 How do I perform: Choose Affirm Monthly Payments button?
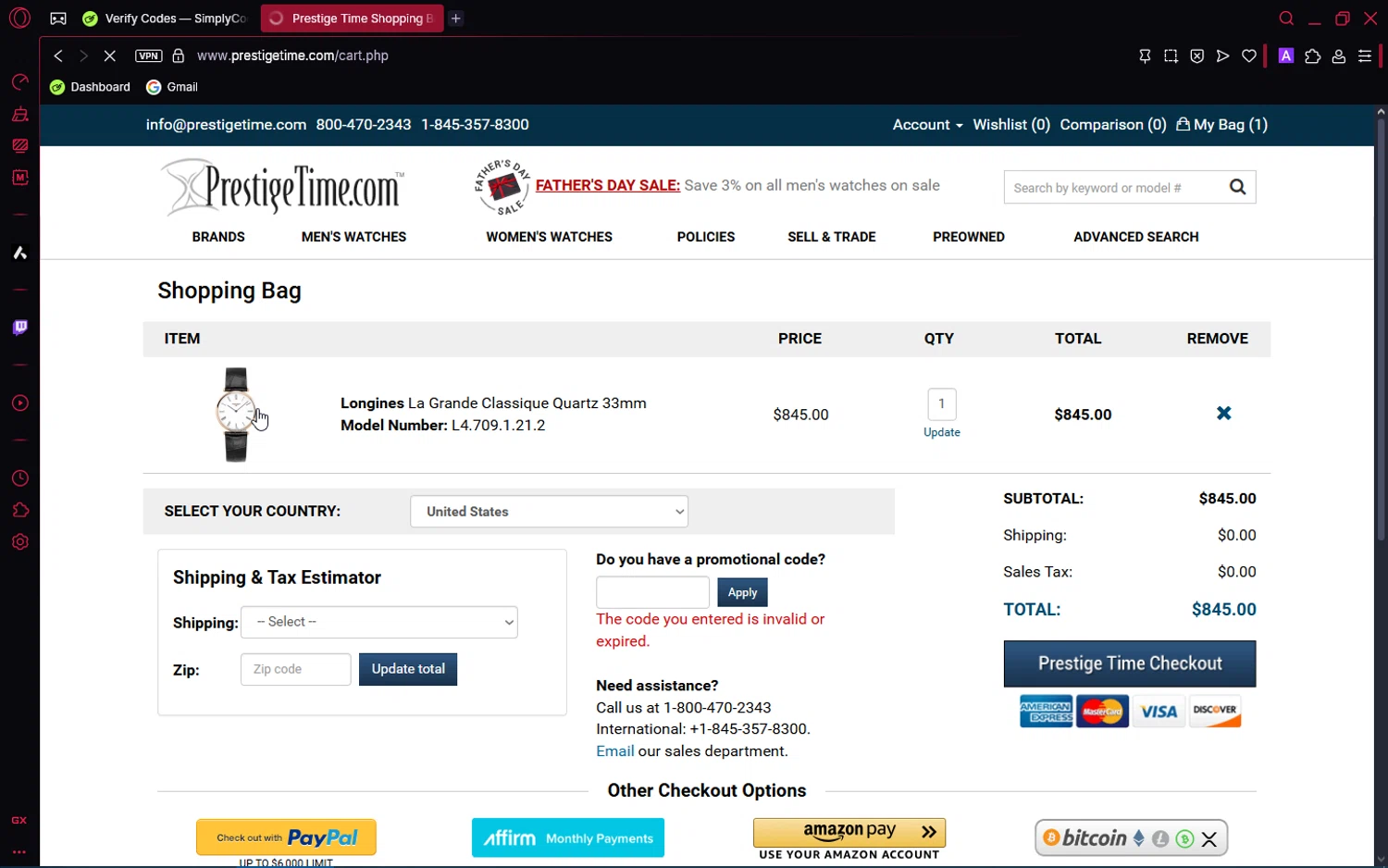tap(568, 837)
